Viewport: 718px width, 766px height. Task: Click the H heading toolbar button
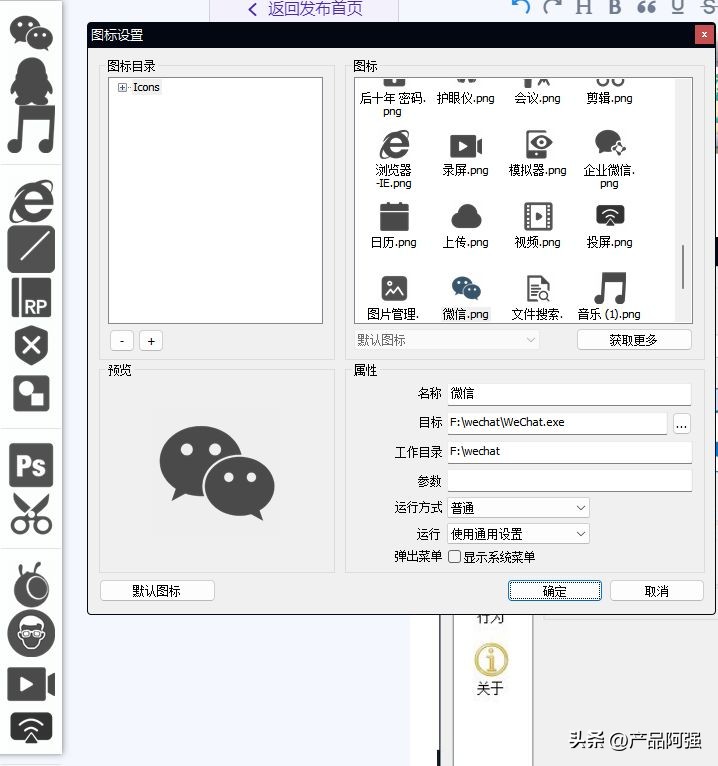pos(583,7)
